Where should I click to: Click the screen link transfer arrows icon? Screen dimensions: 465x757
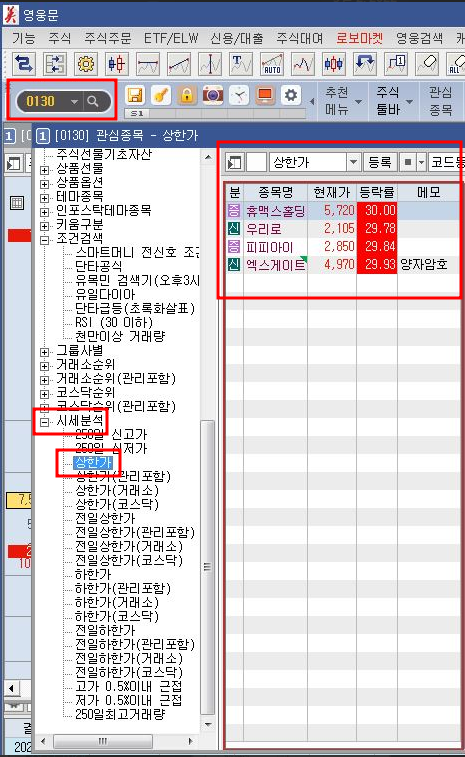click(x=55, y=64)
